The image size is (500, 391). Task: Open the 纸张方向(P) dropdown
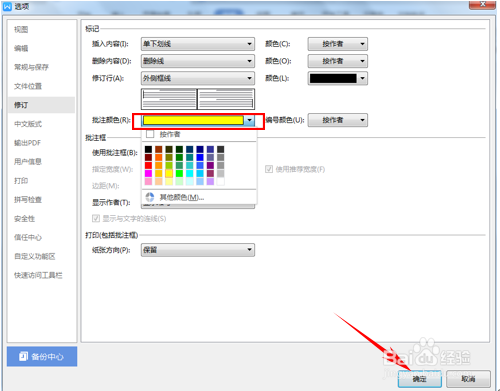point(198,250)
